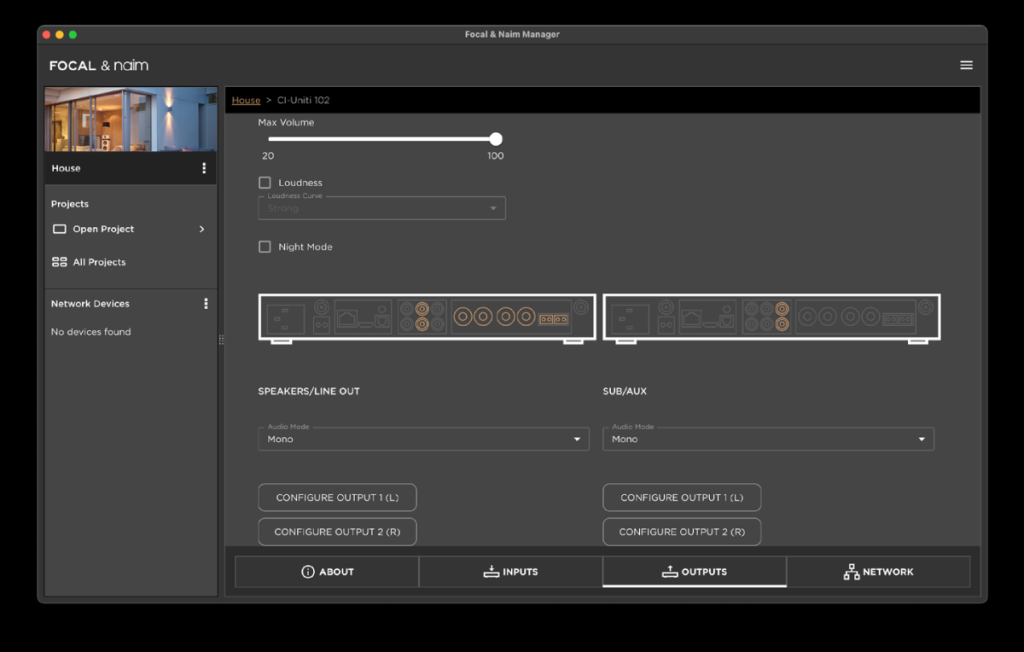Switch to the Network tab

[878, 572]
